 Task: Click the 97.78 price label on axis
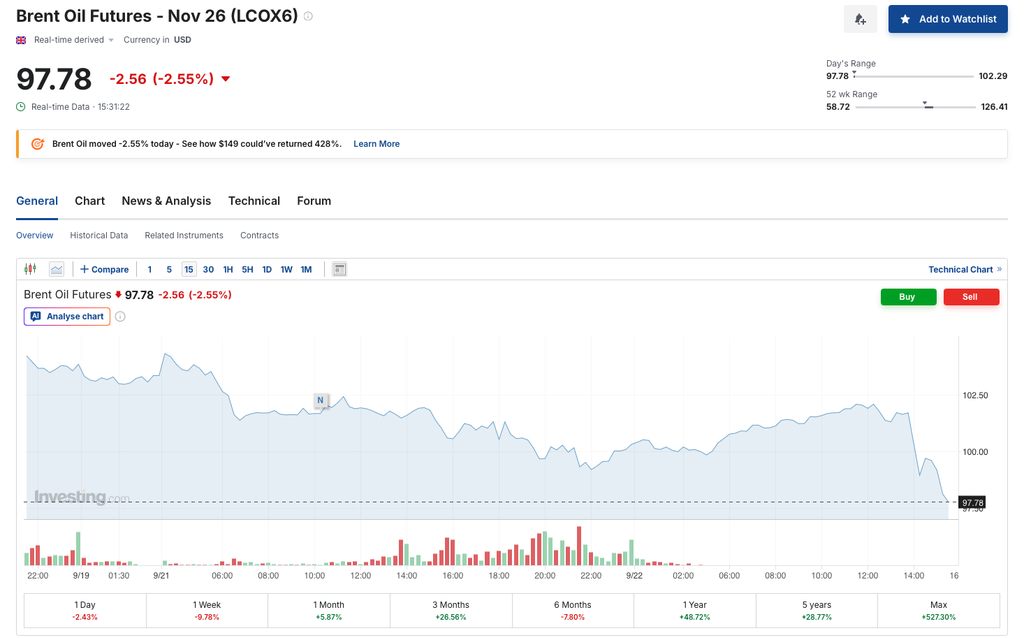pos(972,502)
